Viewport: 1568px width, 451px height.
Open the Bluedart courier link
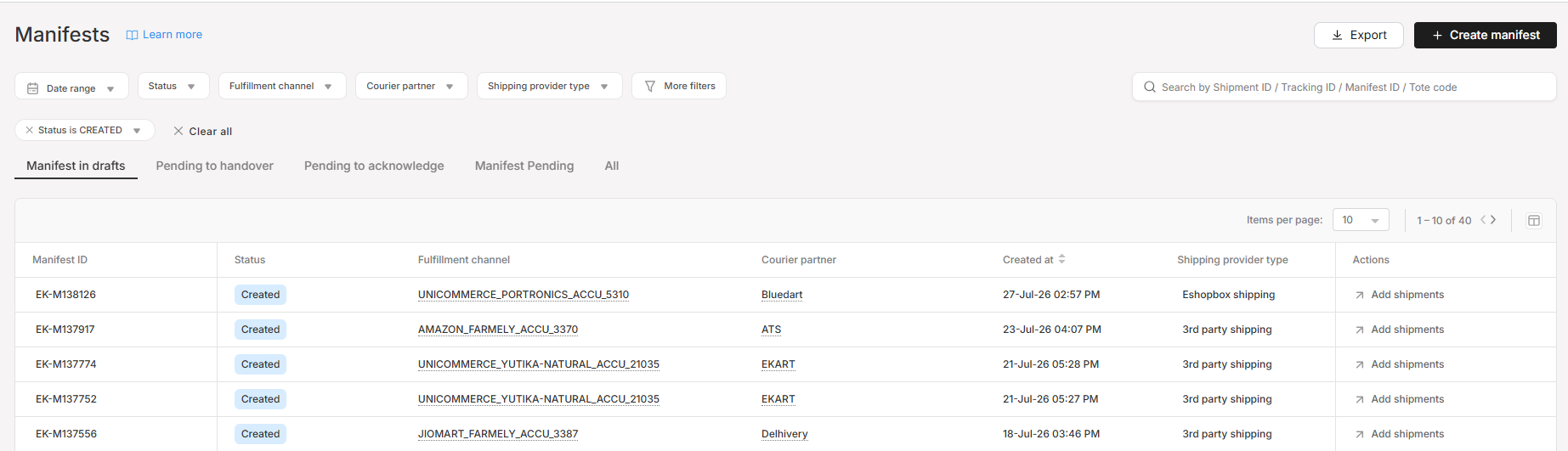point(782,295)
